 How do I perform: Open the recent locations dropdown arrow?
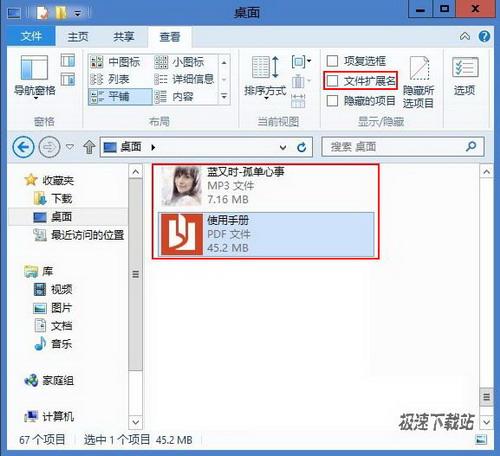70,147
